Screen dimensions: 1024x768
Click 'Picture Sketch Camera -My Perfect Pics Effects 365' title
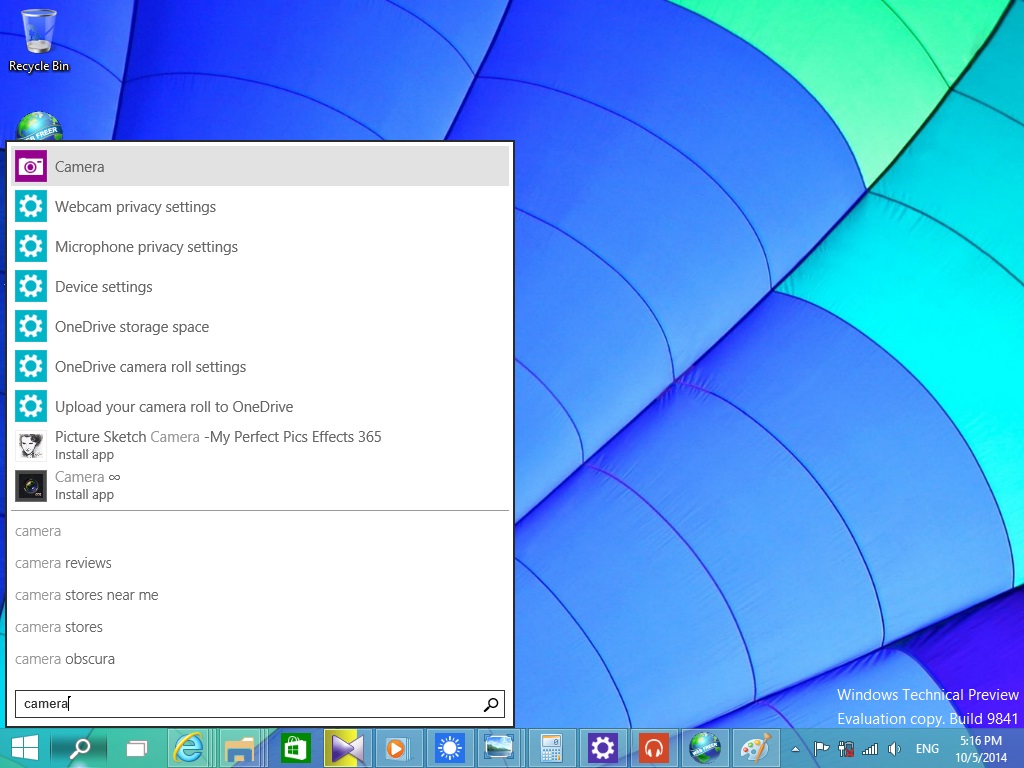[x=218, y=437]
